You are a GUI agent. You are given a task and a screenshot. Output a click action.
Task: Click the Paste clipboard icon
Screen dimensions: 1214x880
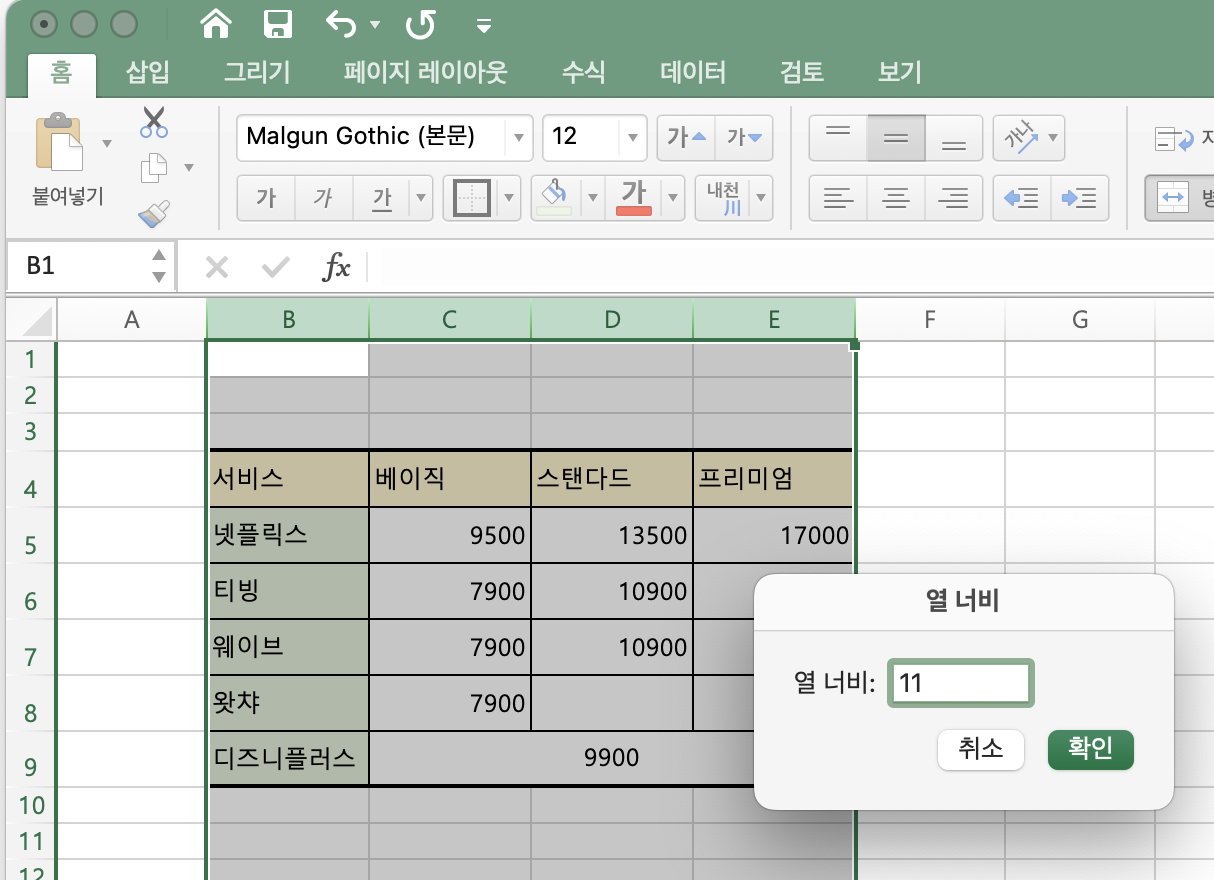coord(61,142)
